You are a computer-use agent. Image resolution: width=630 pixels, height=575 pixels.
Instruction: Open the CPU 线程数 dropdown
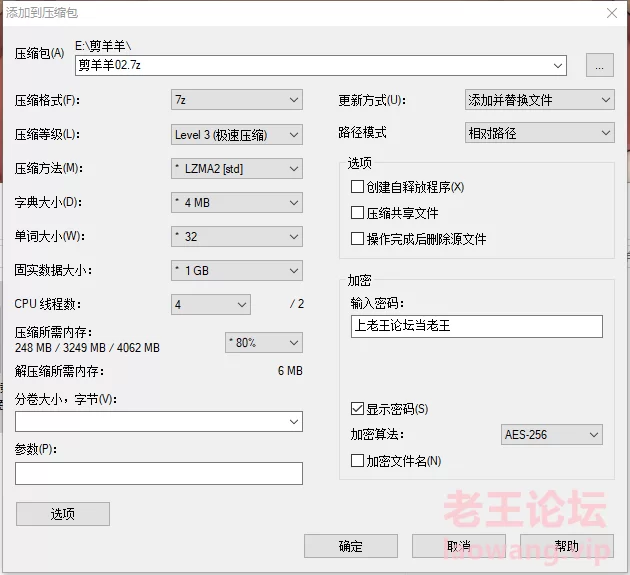click(x=211, y=305)
